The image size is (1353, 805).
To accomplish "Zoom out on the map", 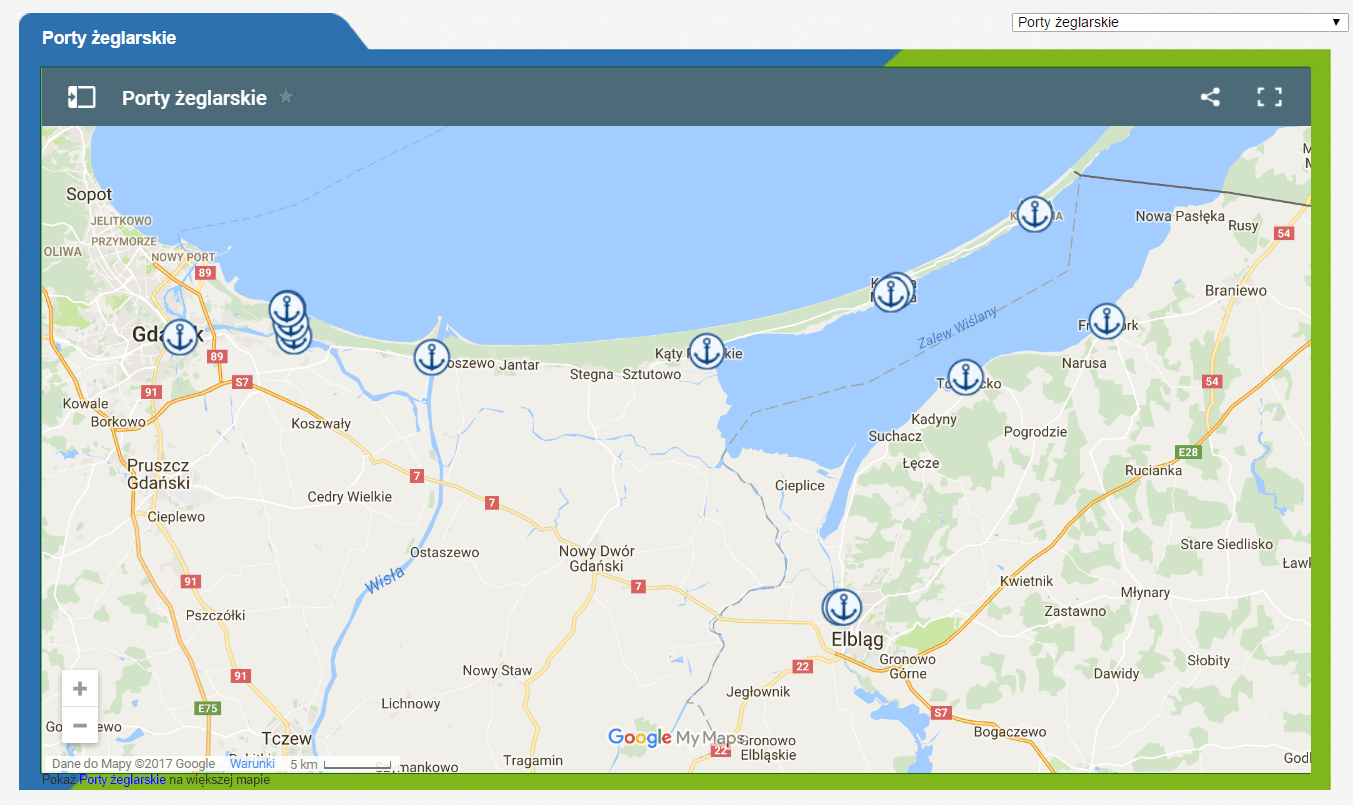I will point(80,725).
